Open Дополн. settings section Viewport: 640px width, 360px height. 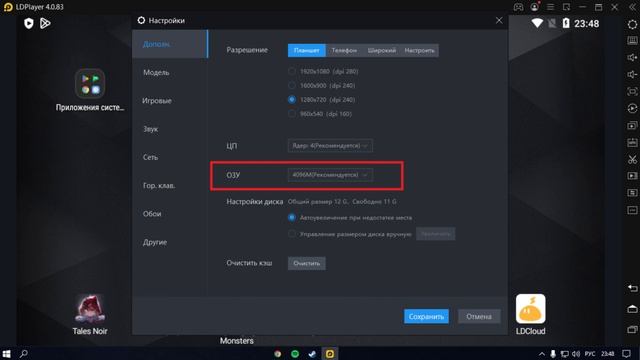click(170, 44)
